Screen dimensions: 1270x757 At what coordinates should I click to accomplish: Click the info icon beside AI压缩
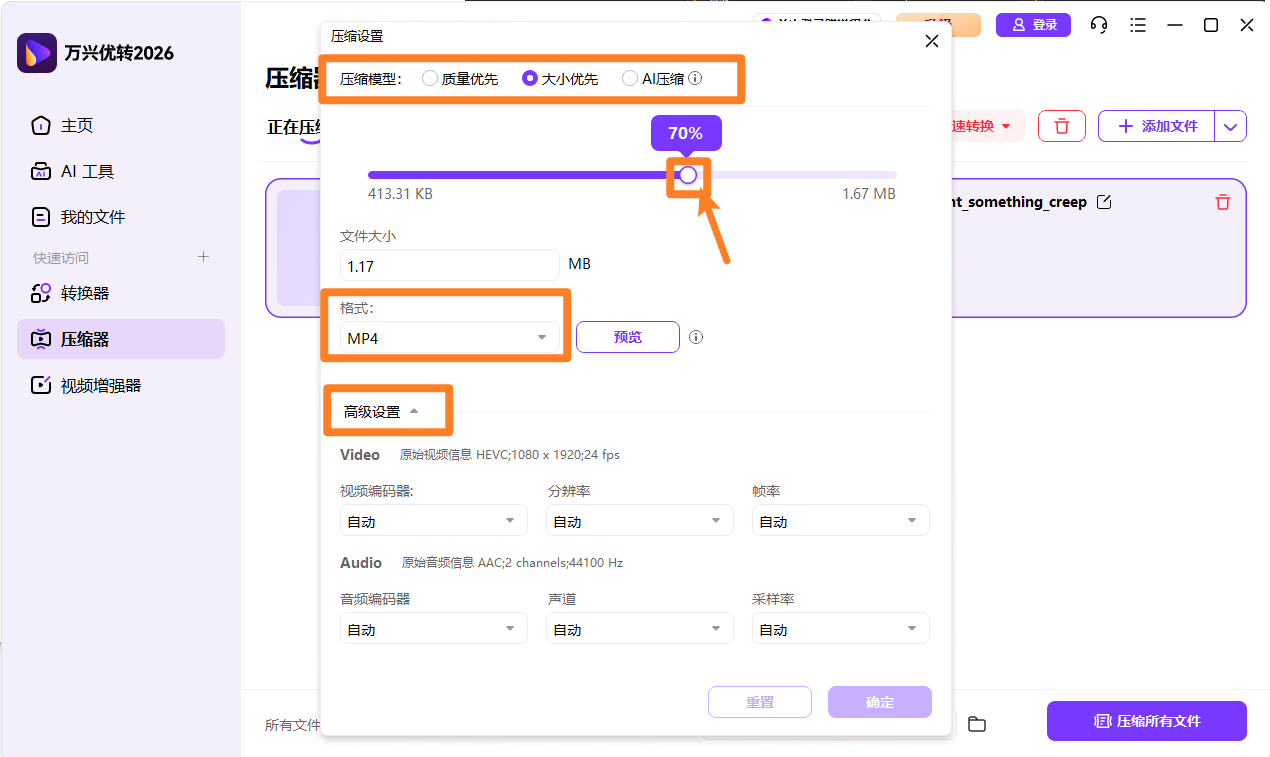pyautogui.click(x=695, y=78)
